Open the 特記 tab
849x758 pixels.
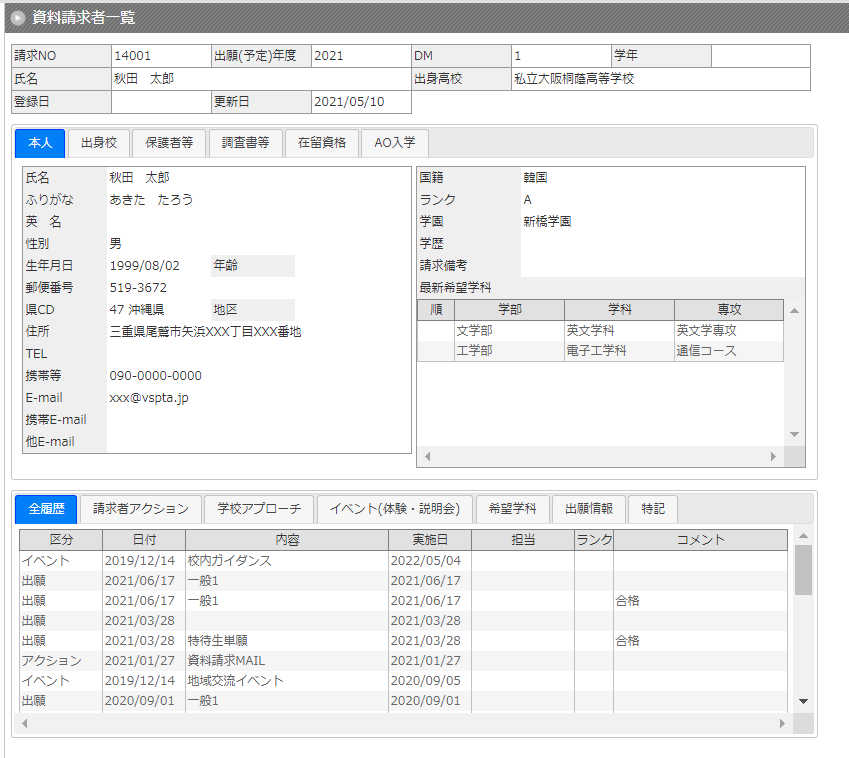(x=652, y=509)
